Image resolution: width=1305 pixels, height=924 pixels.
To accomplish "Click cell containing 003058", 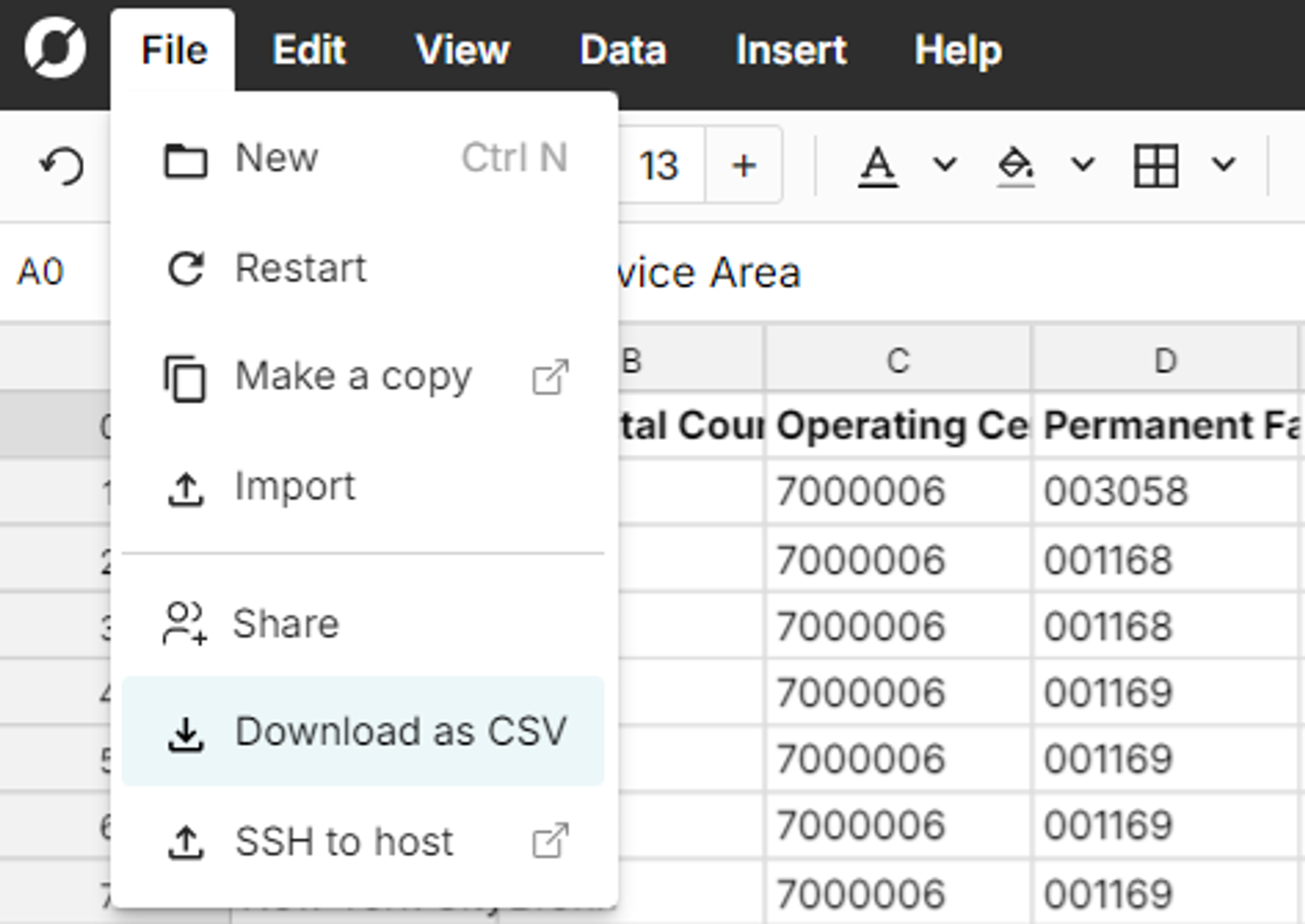I will pos(1166,491).
